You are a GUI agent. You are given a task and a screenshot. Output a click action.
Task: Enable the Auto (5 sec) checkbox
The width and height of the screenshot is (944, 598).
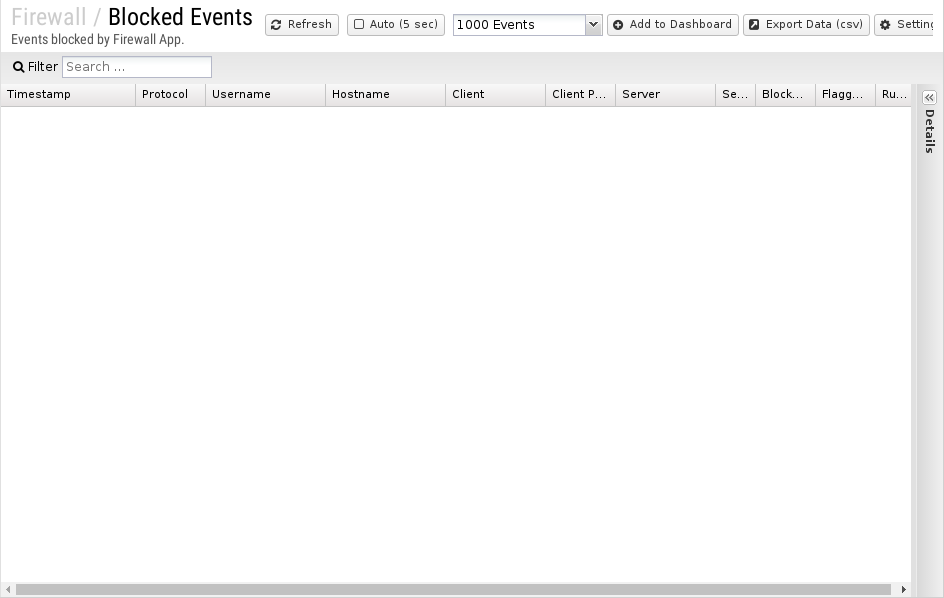click(359, 24)
